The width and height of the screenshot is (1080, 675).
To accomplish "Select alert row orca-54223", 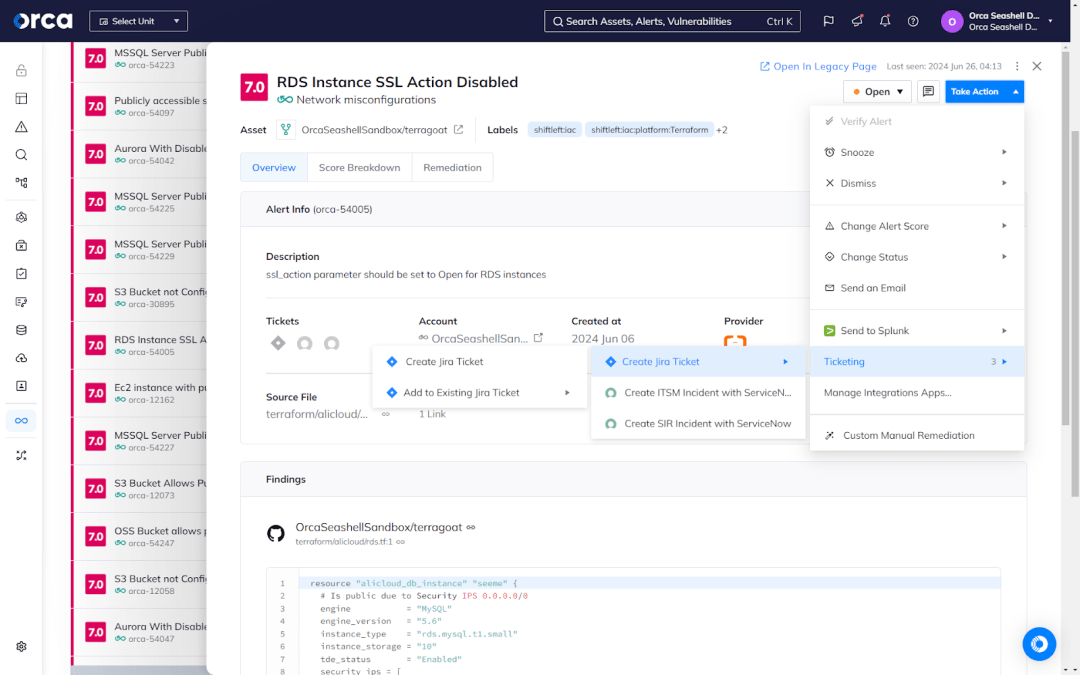I will pyautogui.click(x=140, y=59).
